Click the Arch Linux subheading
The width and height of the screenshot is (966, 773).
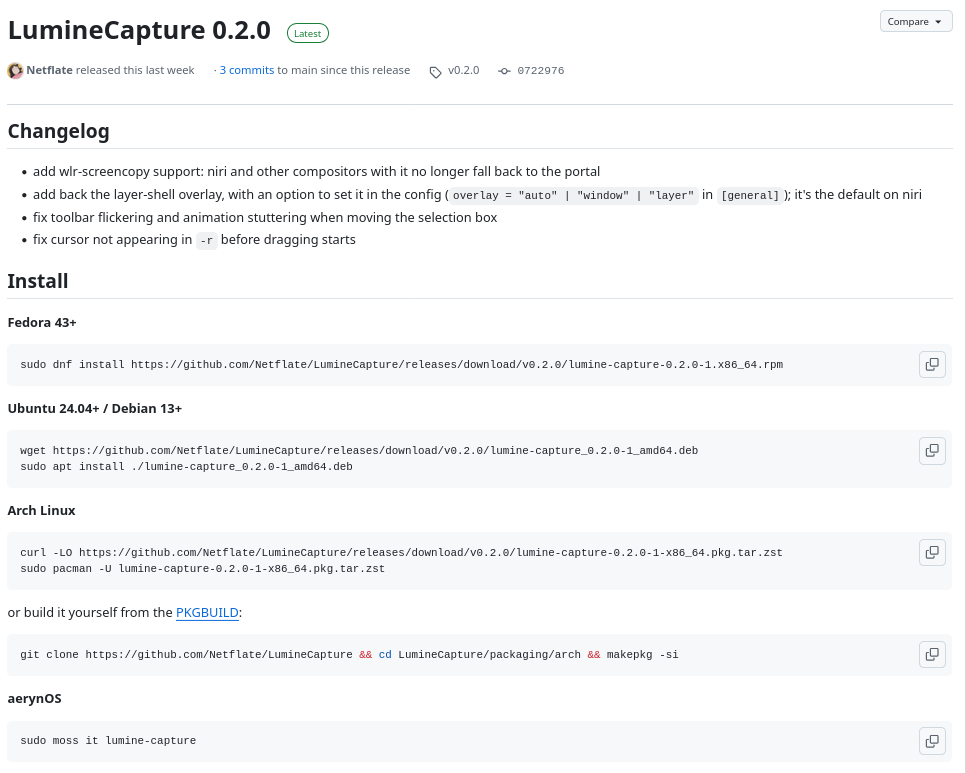coord(41,511)
